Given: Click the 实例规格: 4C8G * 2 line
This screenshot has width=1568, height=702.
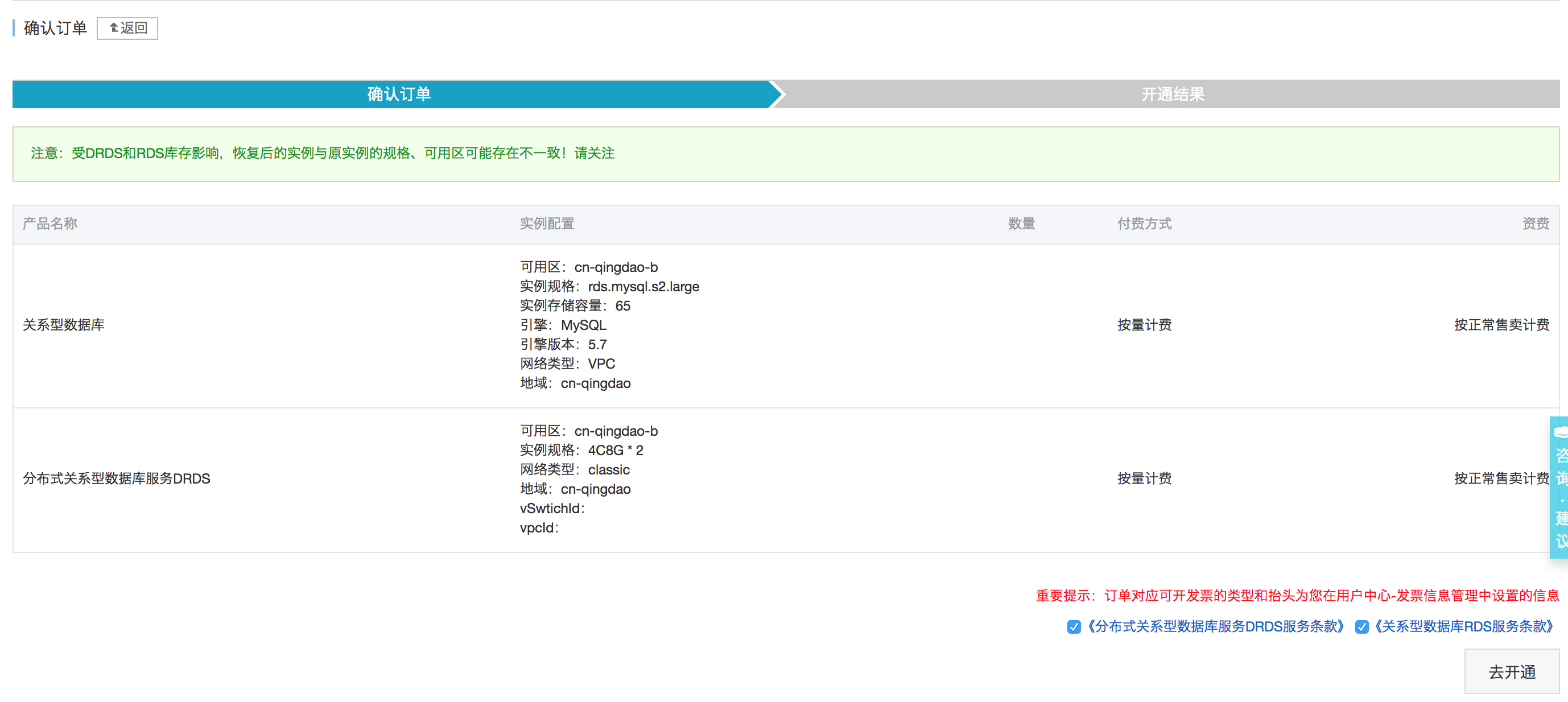Looking at the screenshot, I should tap(581, 451).
